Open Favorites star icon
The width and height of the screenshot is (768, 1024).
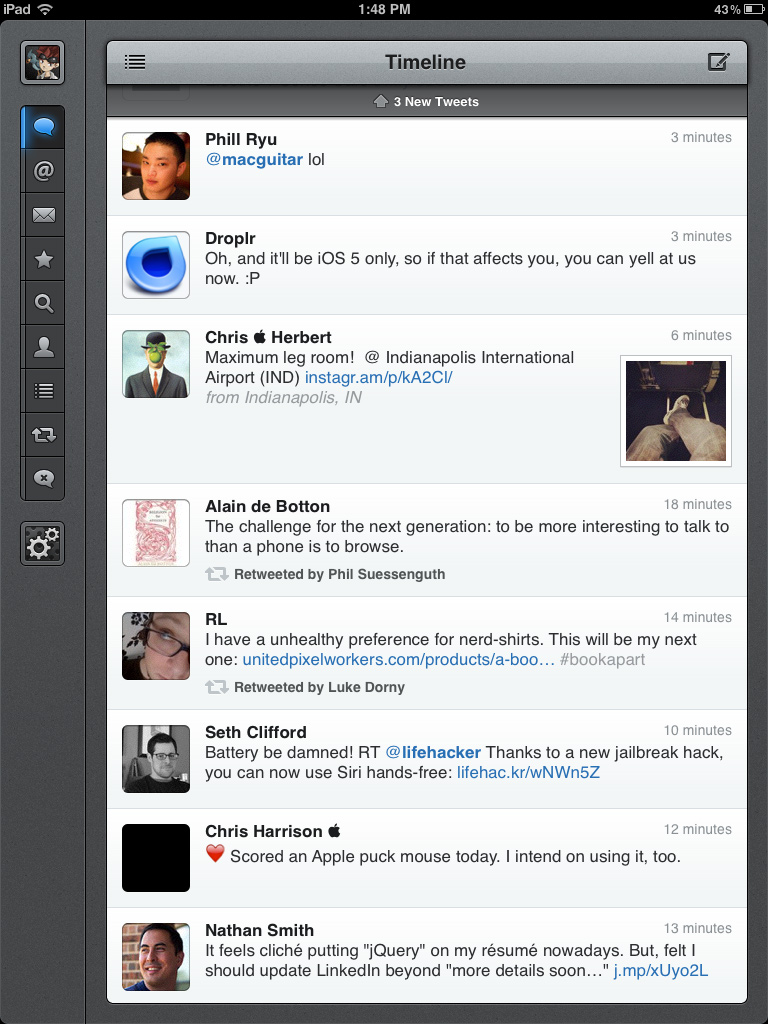click(x=43, y=259)
